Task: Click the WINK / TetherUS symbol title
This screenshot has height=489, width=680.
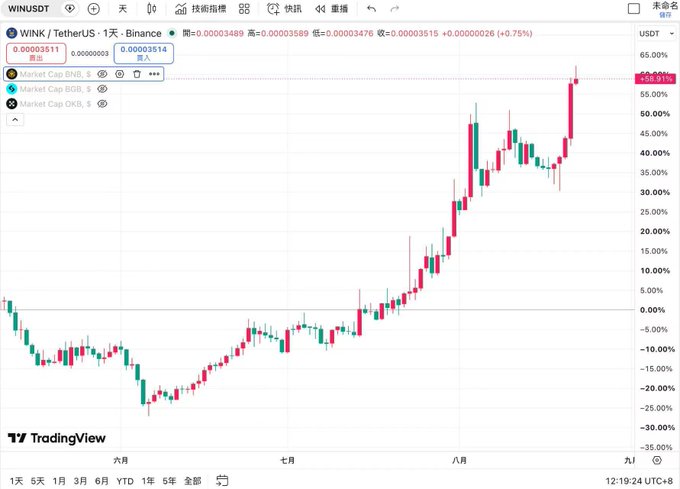Action: click(91, 33)
